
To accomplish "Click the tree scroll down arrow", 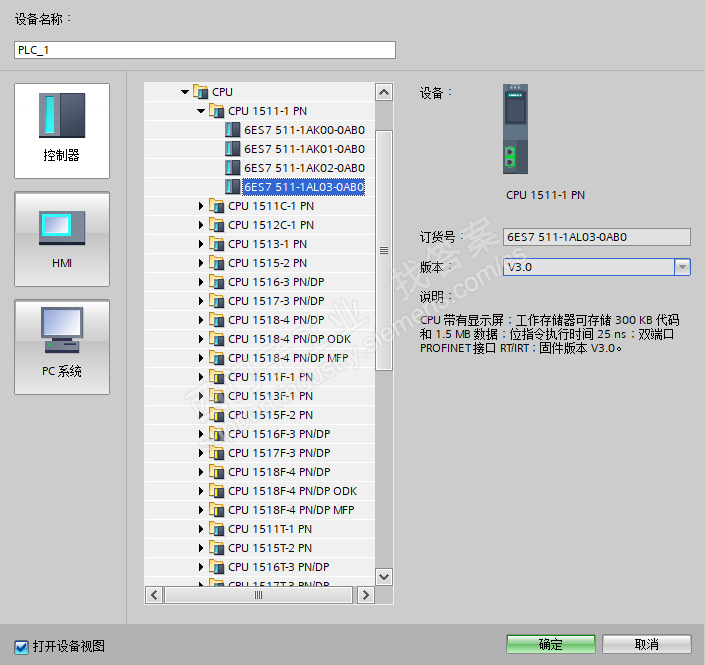I will pyautogui.click(x=384, y=576).
